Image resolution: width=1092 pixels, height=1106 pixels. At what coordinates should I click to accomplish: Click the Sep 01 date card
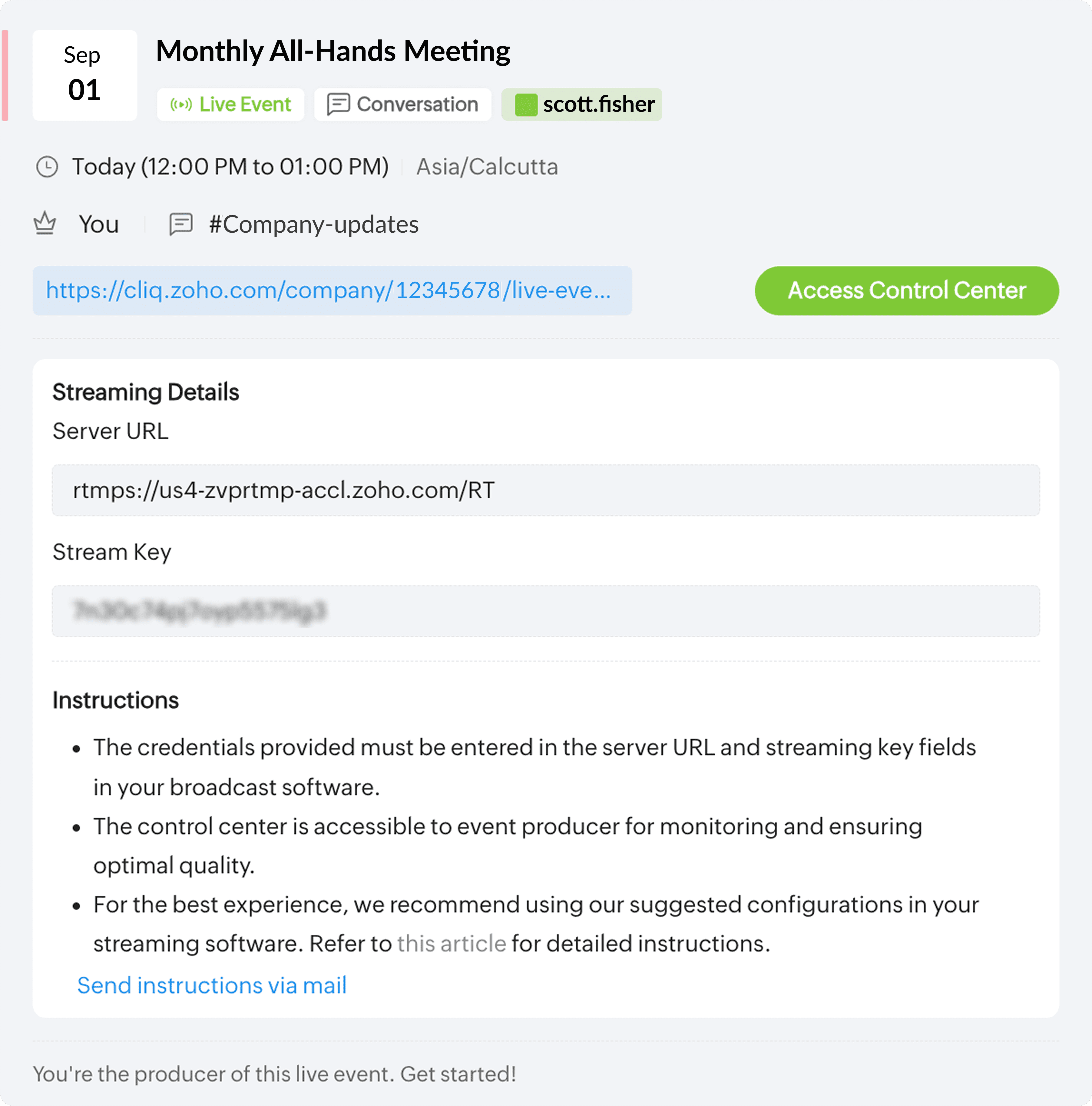85,75
